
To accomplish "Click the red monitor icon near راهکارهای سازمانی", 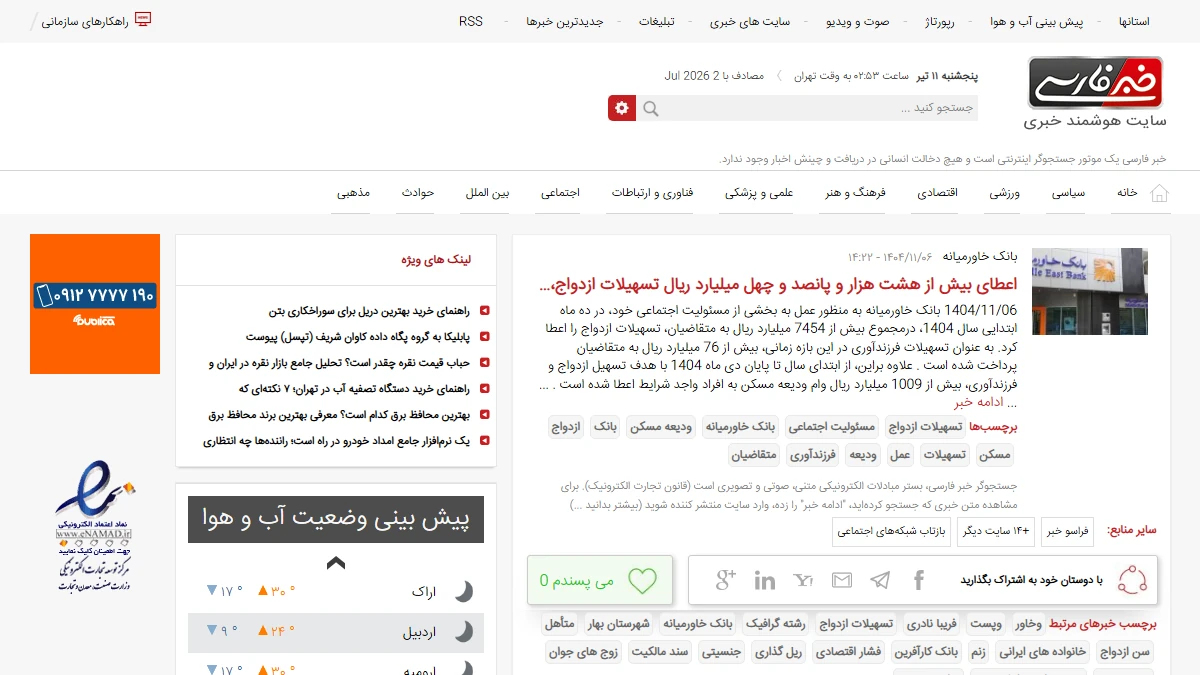I will click(143, 20).
